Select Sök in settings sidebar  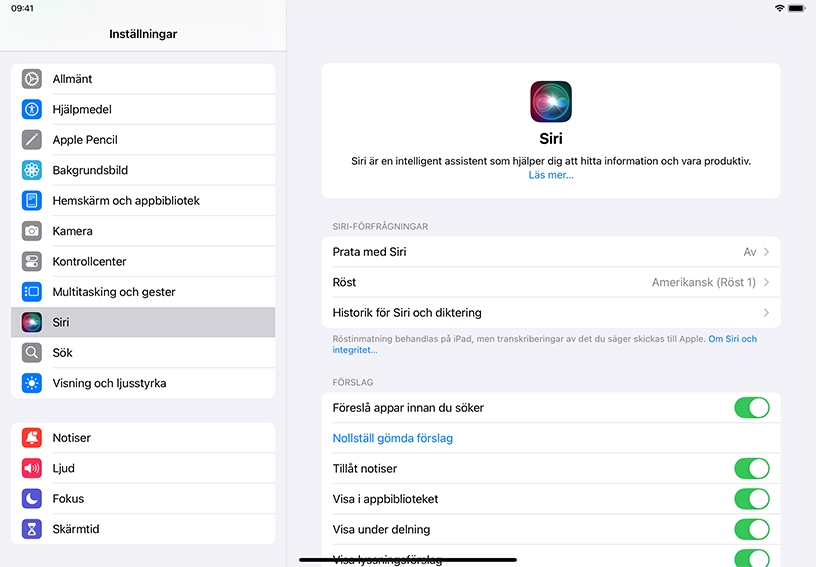point(143,353)
